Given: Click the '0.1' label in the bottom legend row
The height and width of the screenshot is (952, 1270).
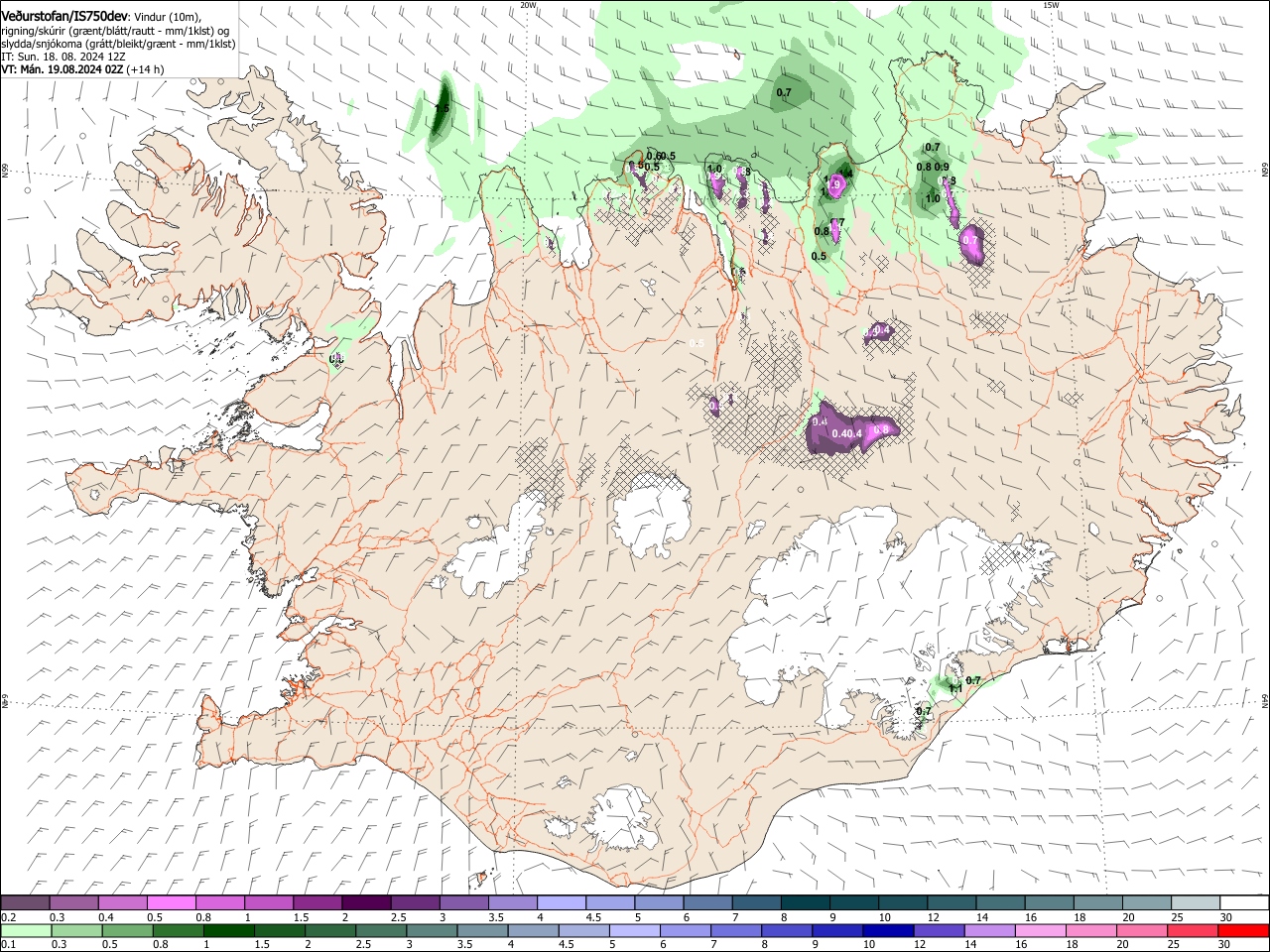Looking at the screenshot, I should coord(8,945).
